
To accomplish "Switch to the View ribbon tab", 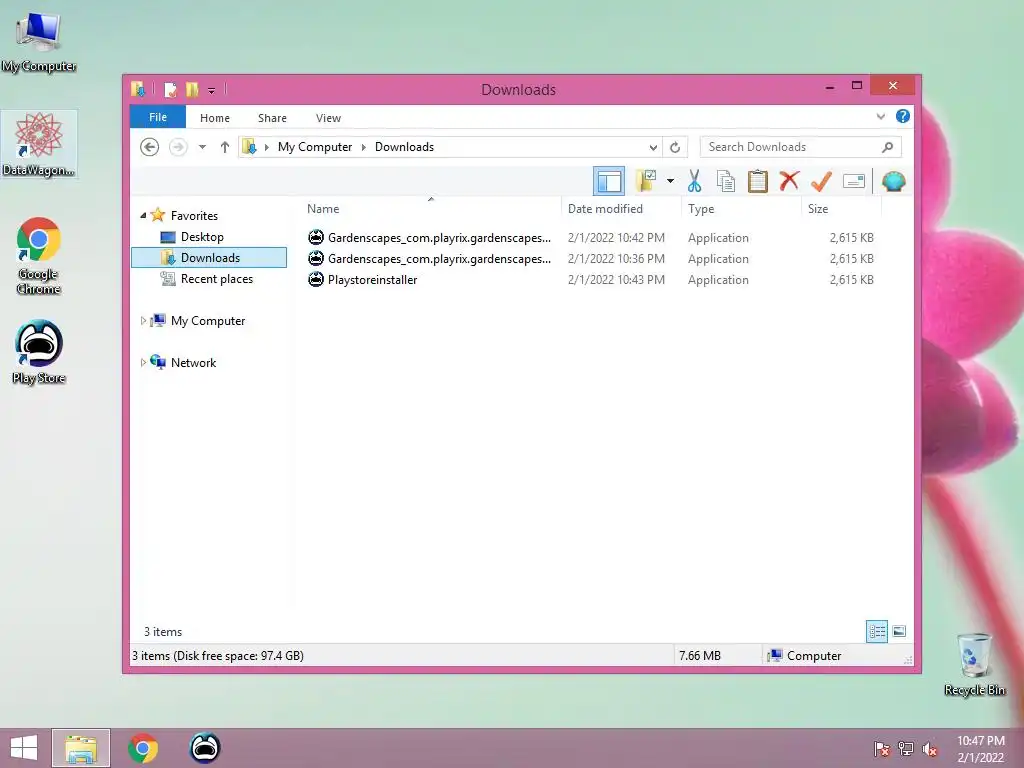I will 328,118.
